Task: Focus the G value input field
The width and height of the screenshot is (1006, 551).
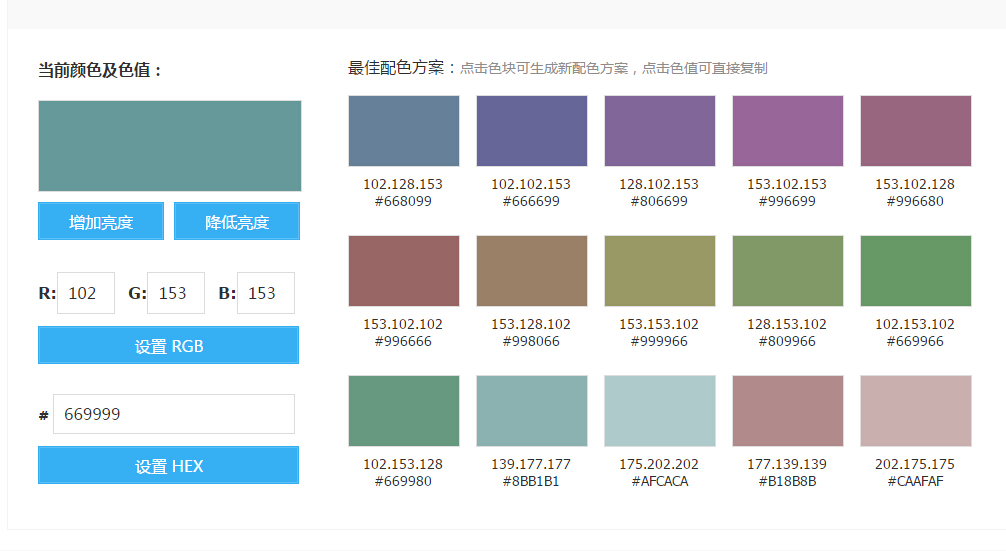Action: click(176, 293)
